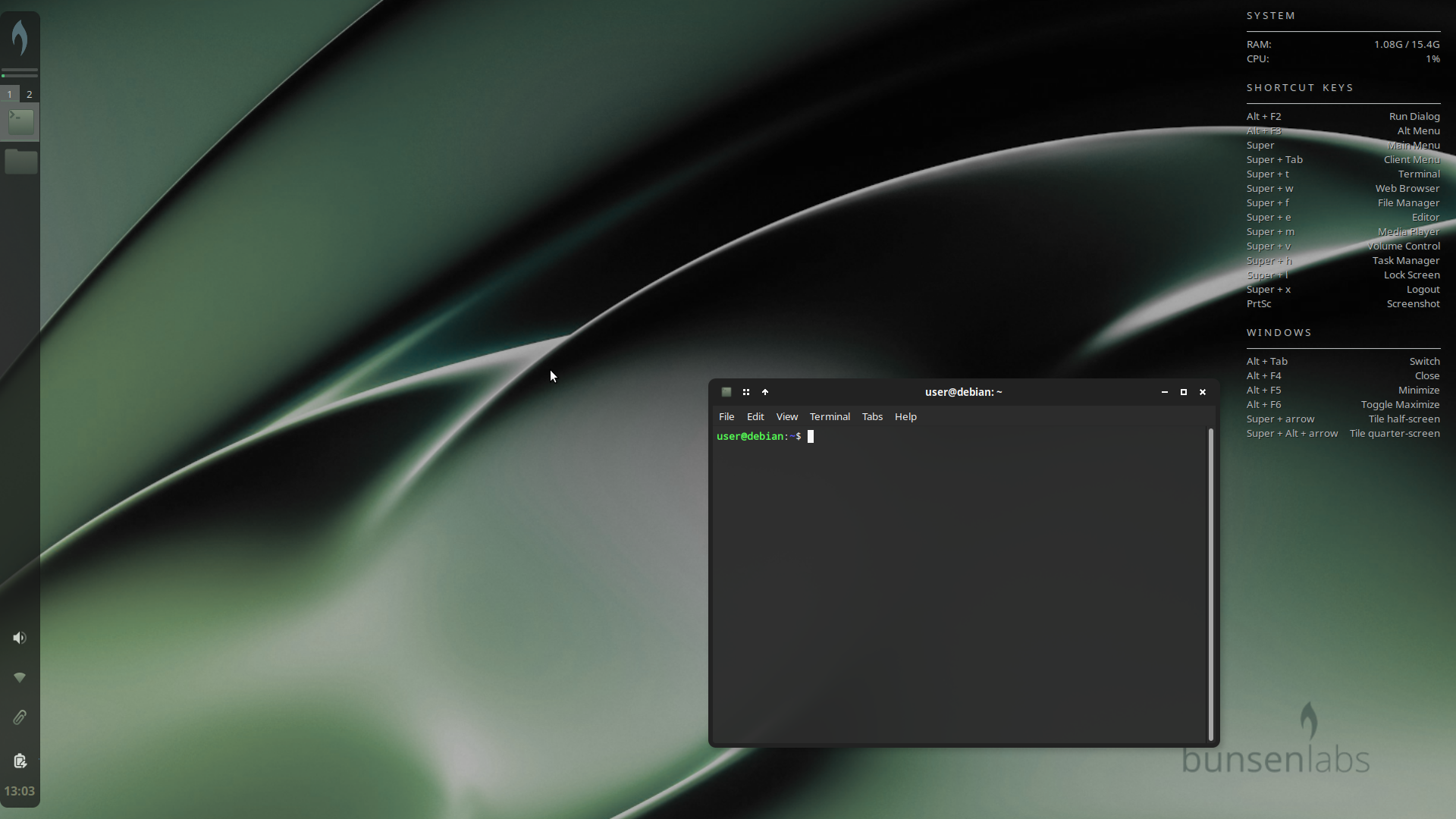Open the File menu in the terminal
The width and height of the screenshot is (1456, 819).
(726, 416)
